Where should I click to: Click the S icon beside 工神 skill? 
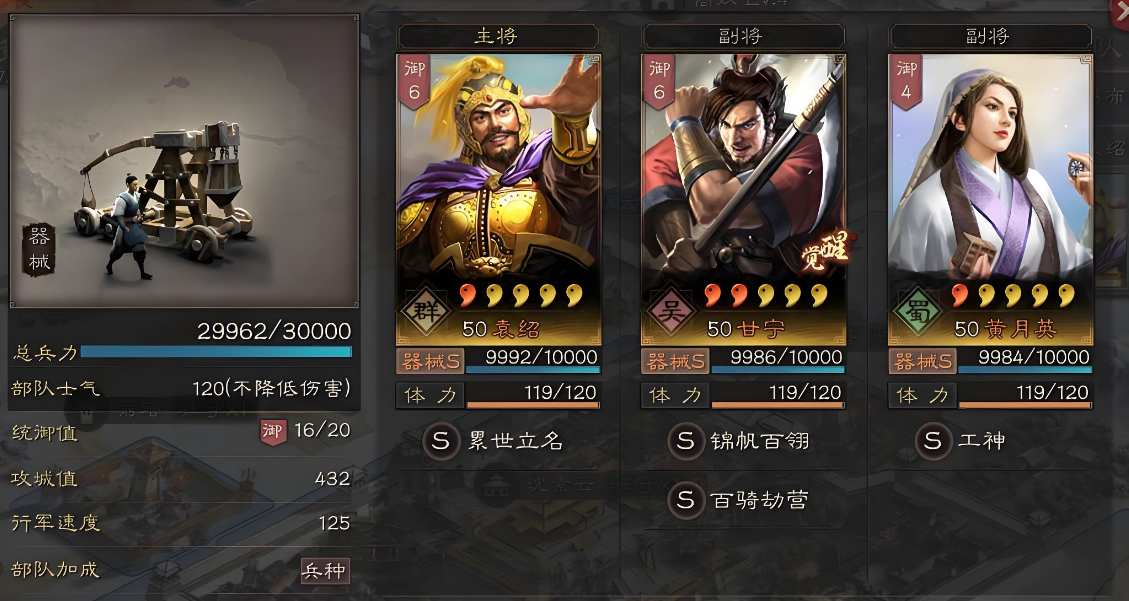click(933, 440)
